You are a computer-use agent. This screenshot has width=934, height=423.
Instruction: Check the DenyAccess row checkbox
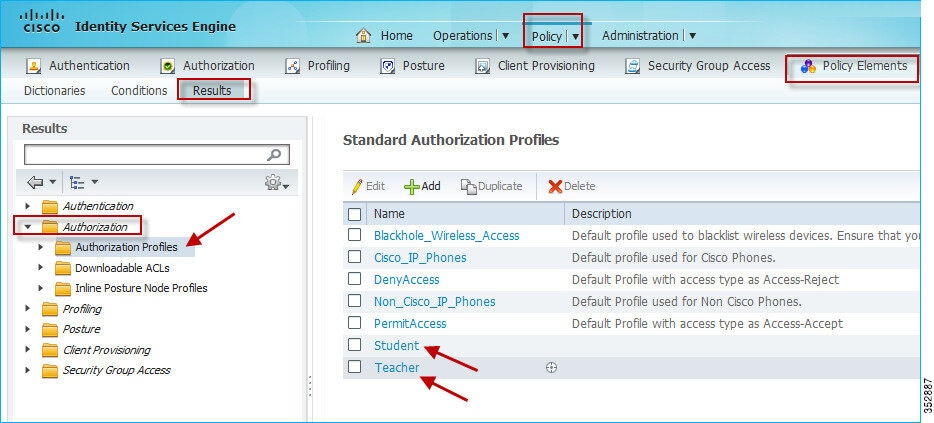pyautogui.click(x=354, y=279)
